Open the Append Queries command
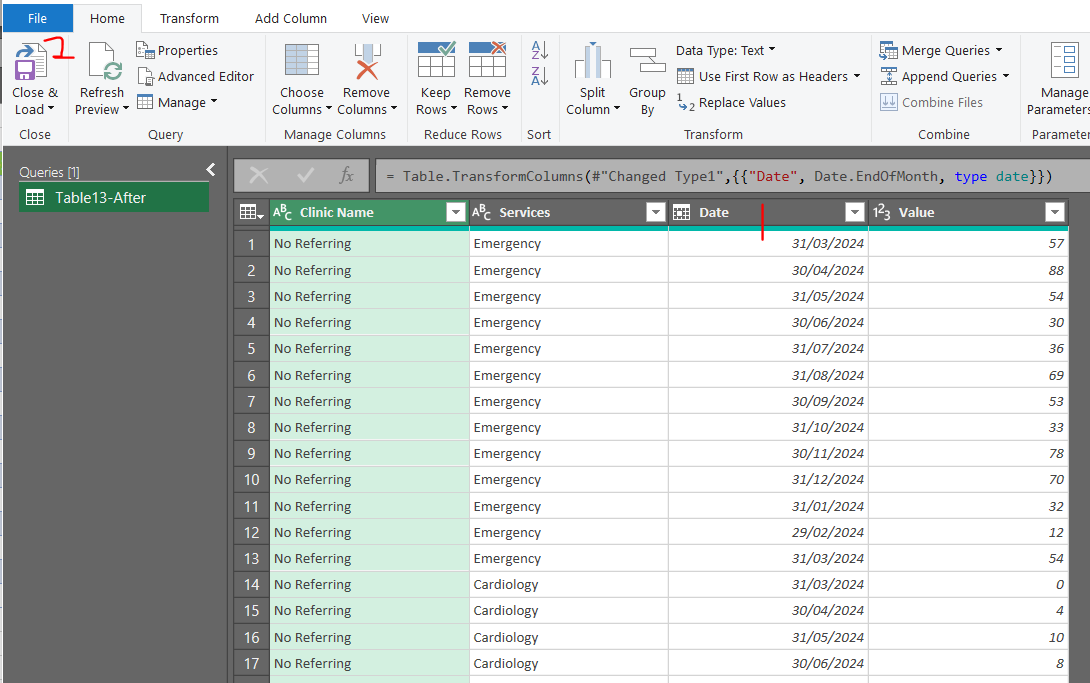Image resolution: width=1090 pixels, height=683 pixels. (944, 76)
